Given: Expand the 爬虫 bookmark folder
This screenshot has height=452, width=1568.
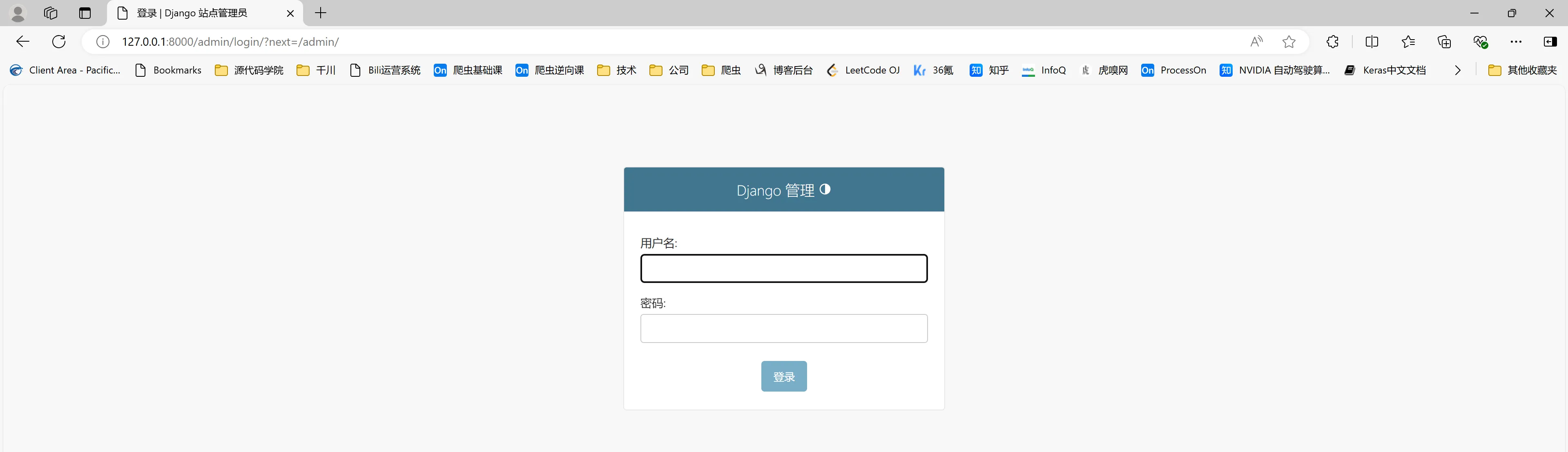Looking at the screenshot, I should (x=721, y=70).
